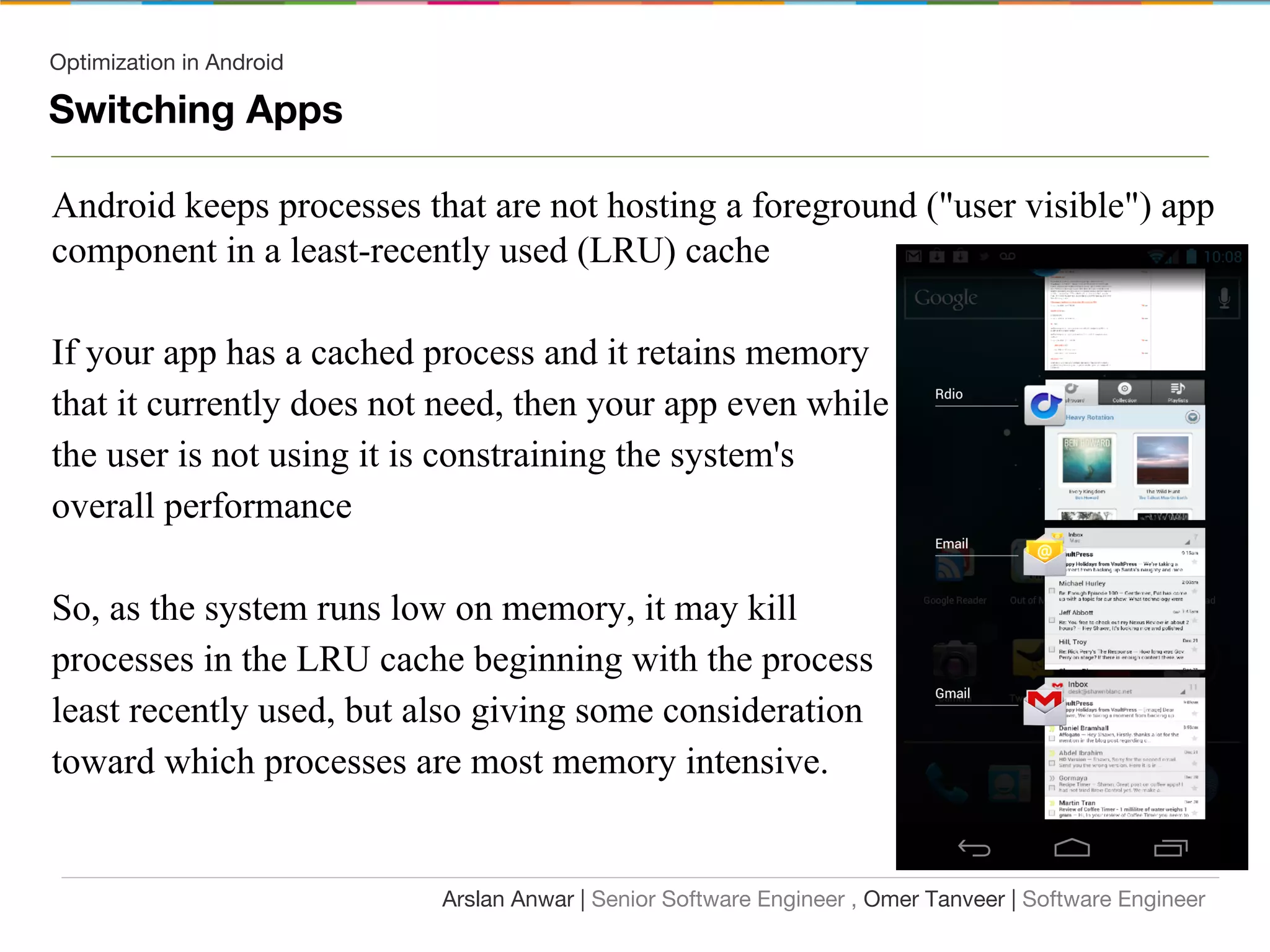The height and width of the screenshot is (952, 1270).
Task: Tap the Gmail notification icon in status bar
Action: tap(913, 256)
